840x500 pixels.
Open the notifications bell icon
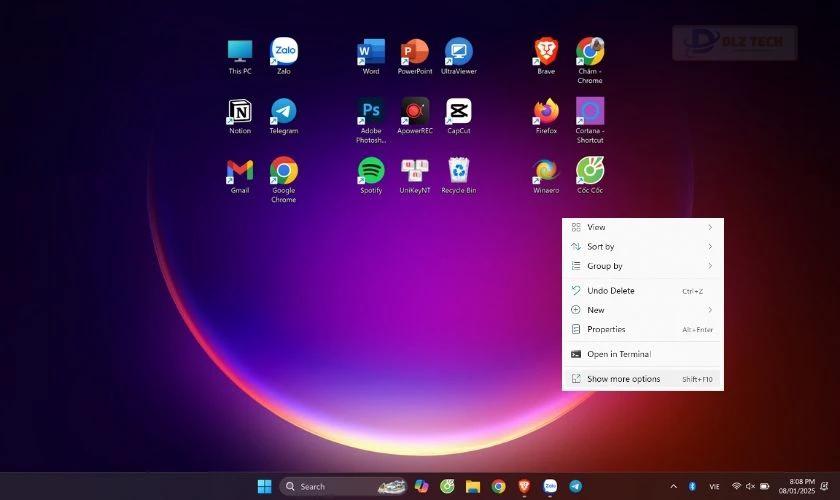point(824,486)
